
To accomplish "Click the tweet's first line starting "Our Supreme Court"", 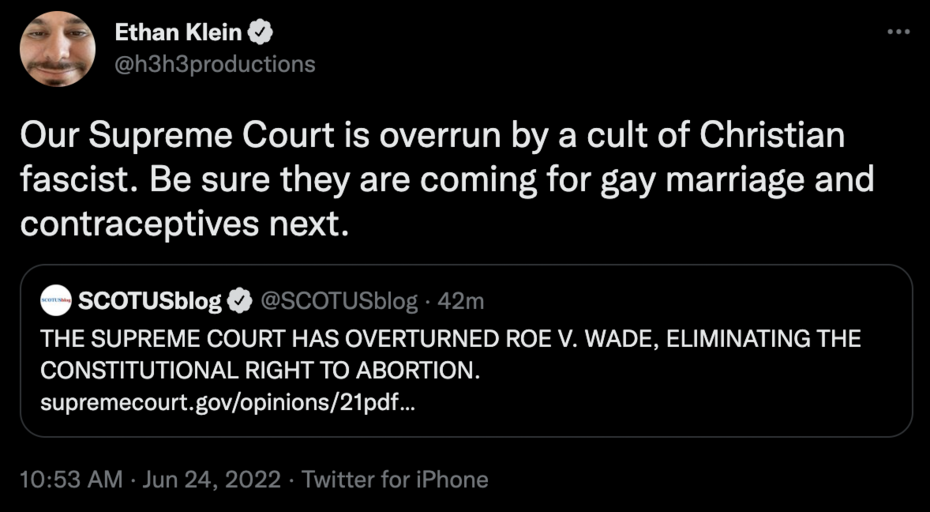I will coord(430,134).
